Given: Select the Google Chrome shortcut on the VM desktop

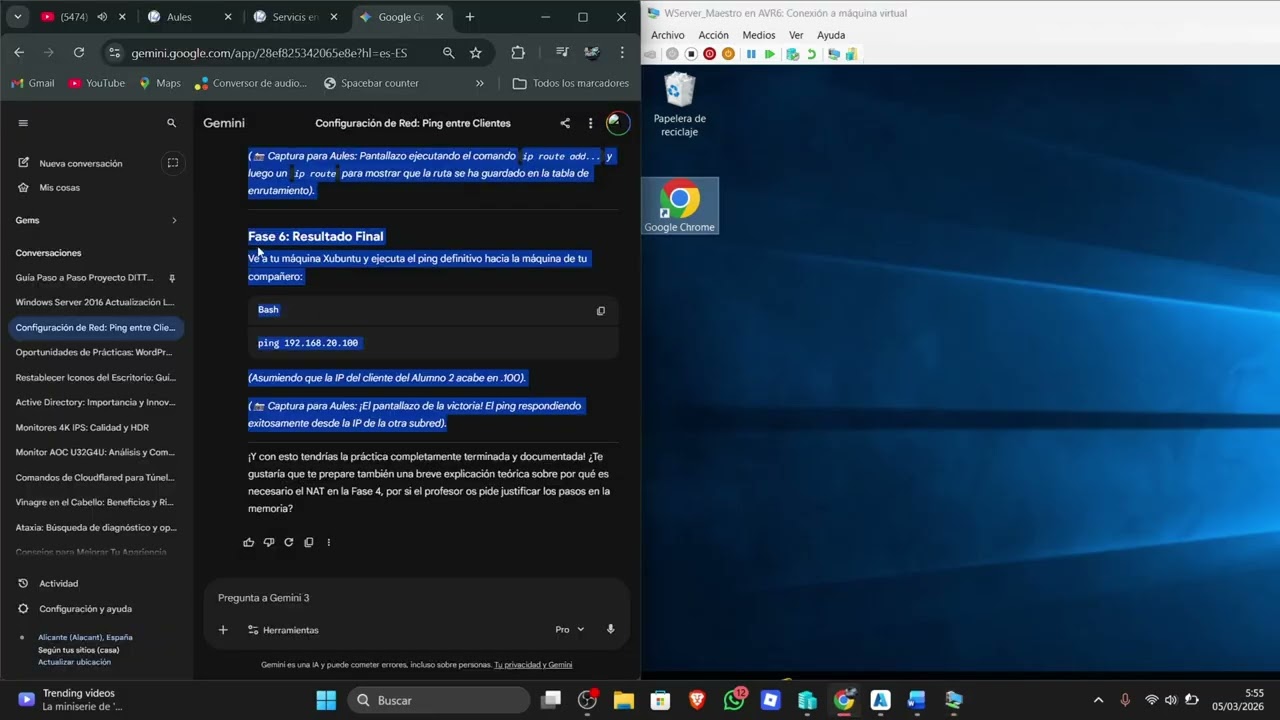Looking at the screenshot, I should [x=679, y=207].
